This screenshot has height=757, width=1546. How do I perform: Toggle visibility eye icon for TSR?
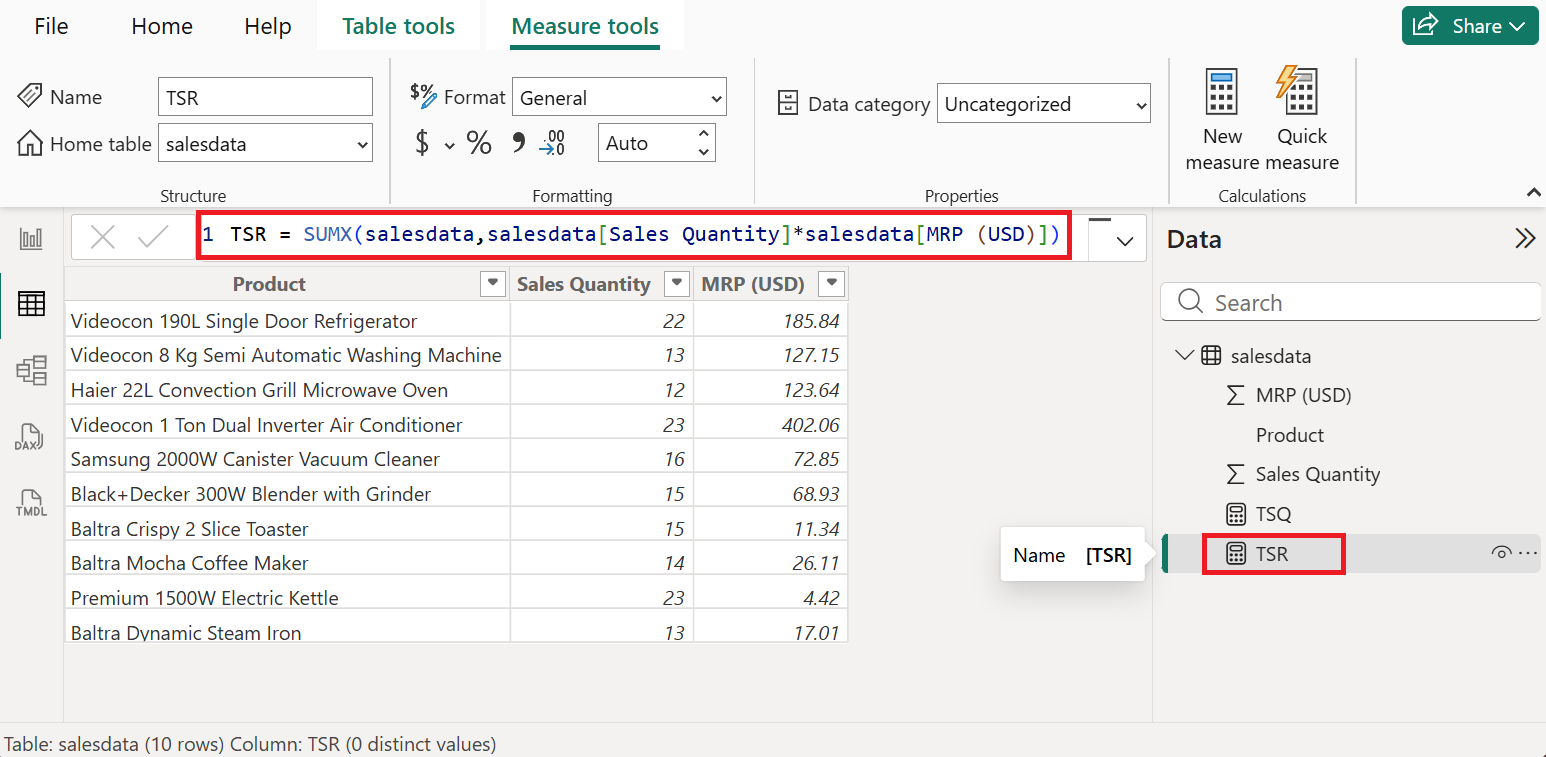tap(1500, 553)
